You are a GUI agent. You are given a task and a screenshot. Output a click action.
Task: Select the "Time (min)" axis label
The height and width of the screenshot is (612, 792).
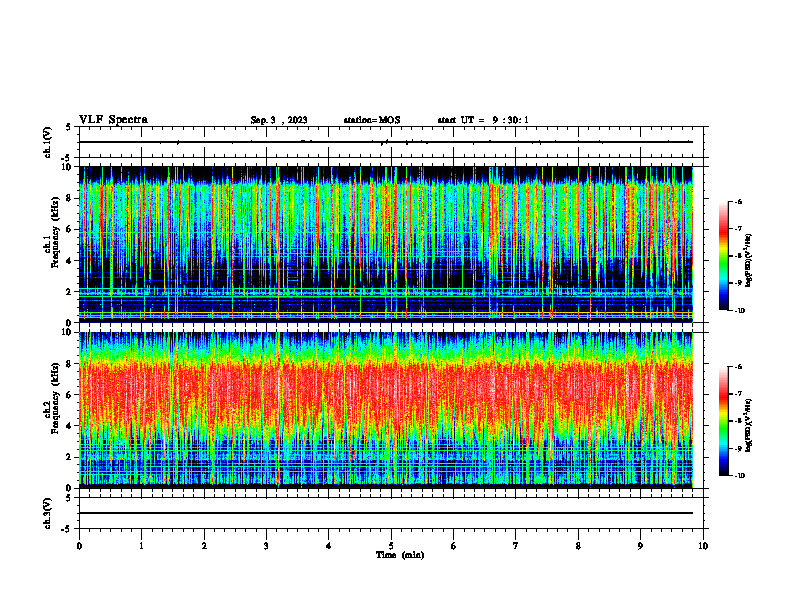pos(400,555)
